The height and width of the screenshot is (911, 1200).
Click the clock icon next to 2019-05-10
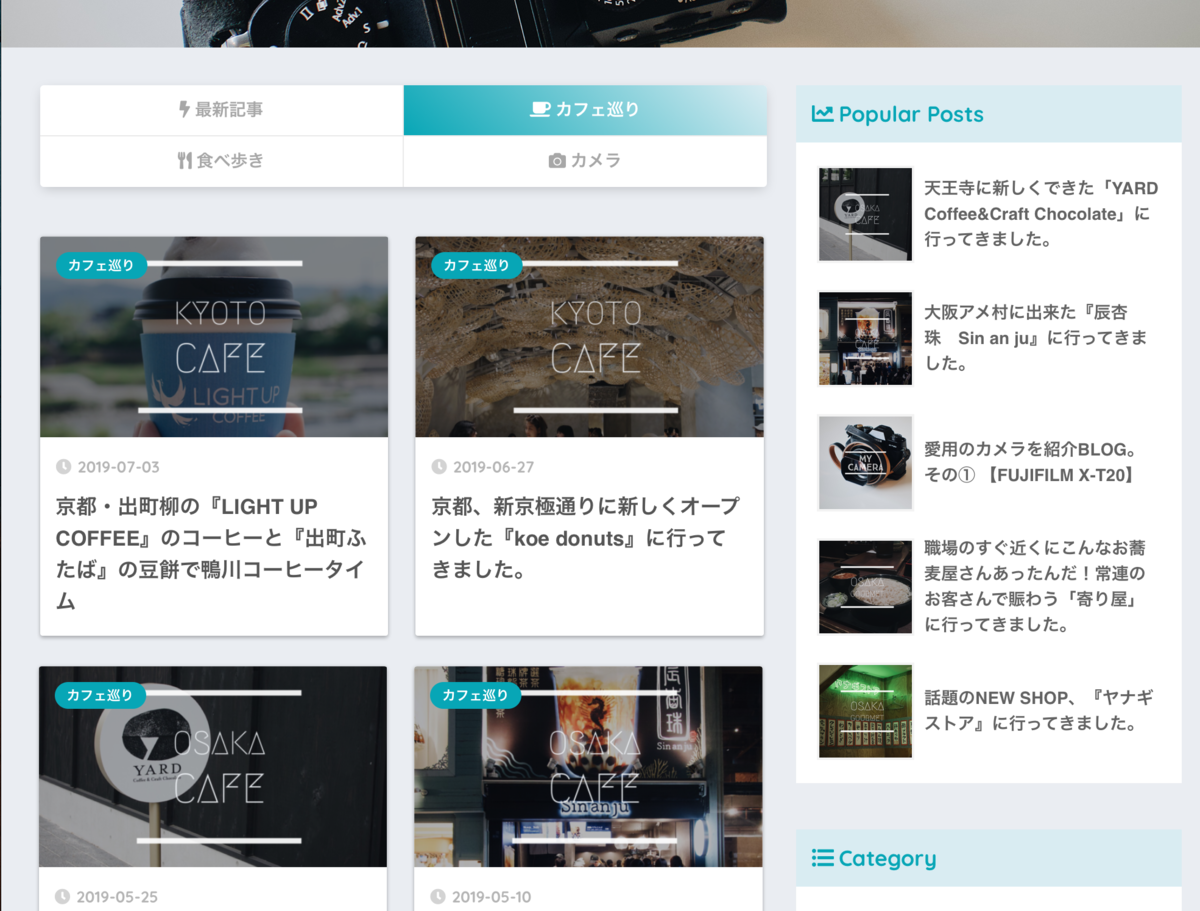tap(438, 897)
